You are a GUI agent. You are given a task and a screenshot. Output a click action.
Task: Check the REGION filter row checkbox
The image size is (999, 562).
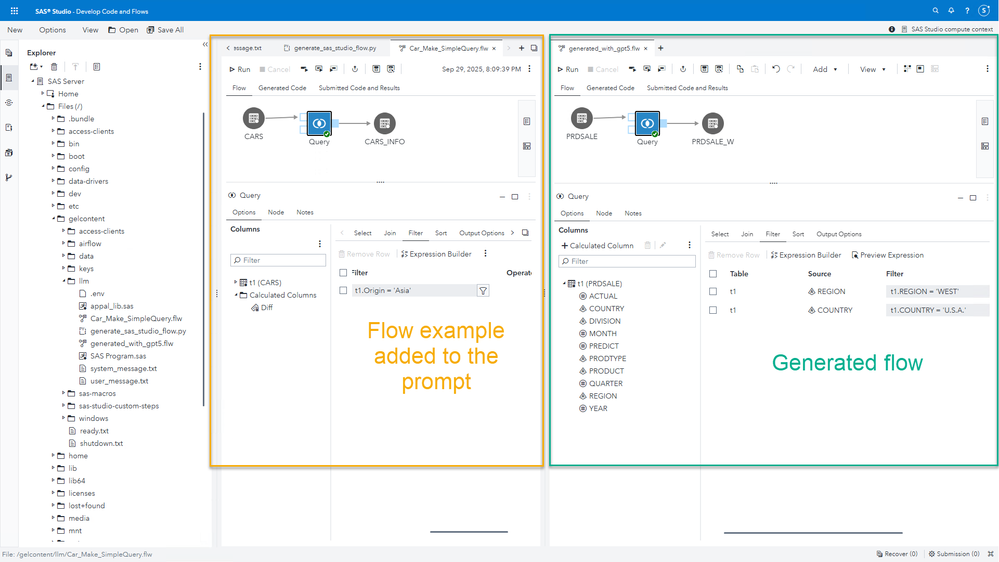(x=713, y=291)
